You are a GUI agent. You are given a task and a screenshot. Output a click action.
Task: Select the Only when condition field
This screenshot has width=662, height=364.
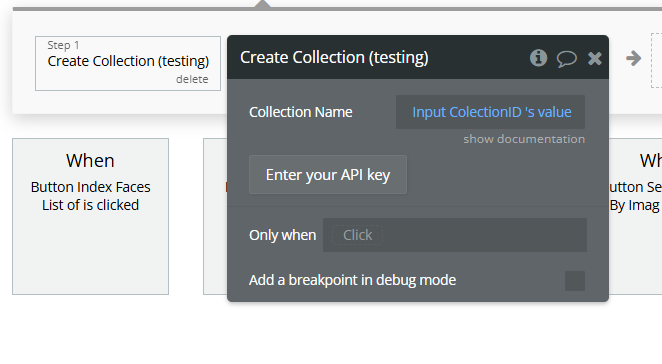(x=455, y=235)
